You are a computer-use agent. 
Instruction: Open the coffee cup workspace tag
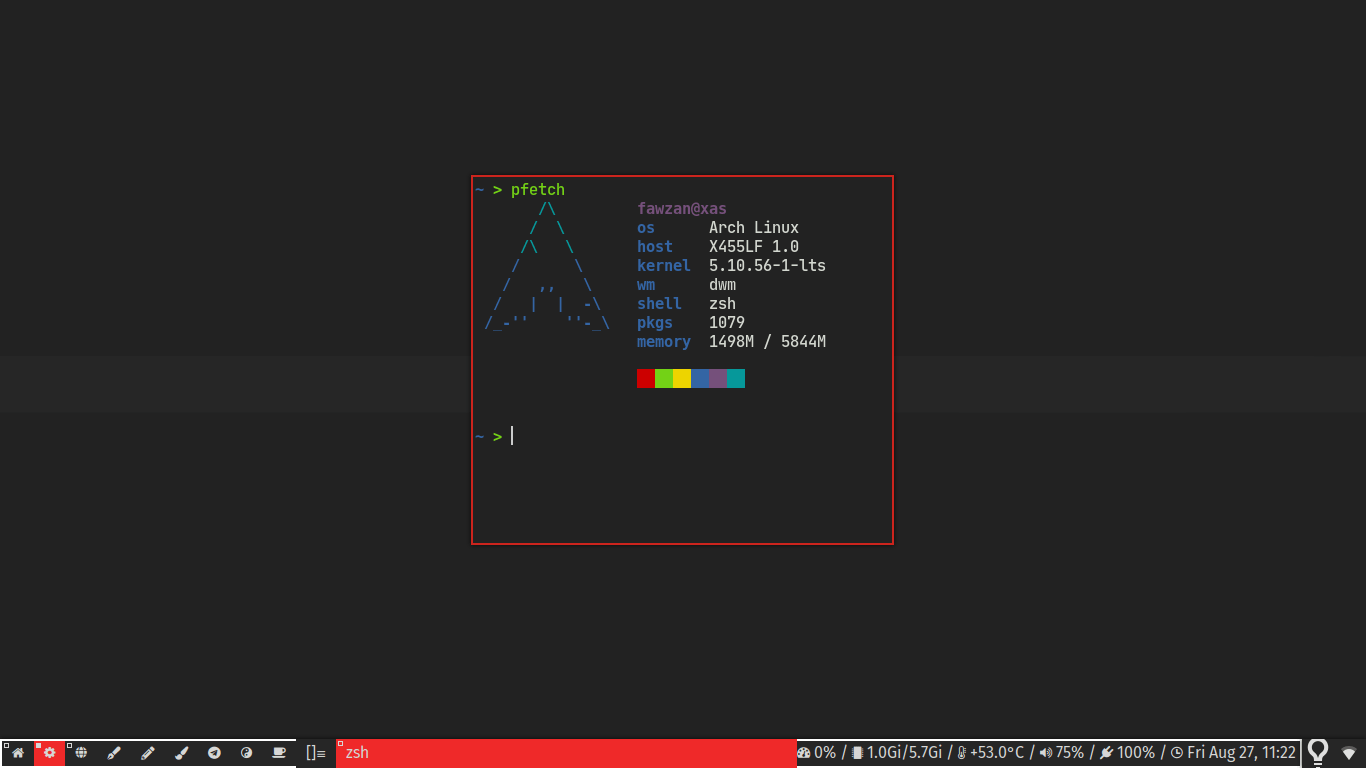280,753
